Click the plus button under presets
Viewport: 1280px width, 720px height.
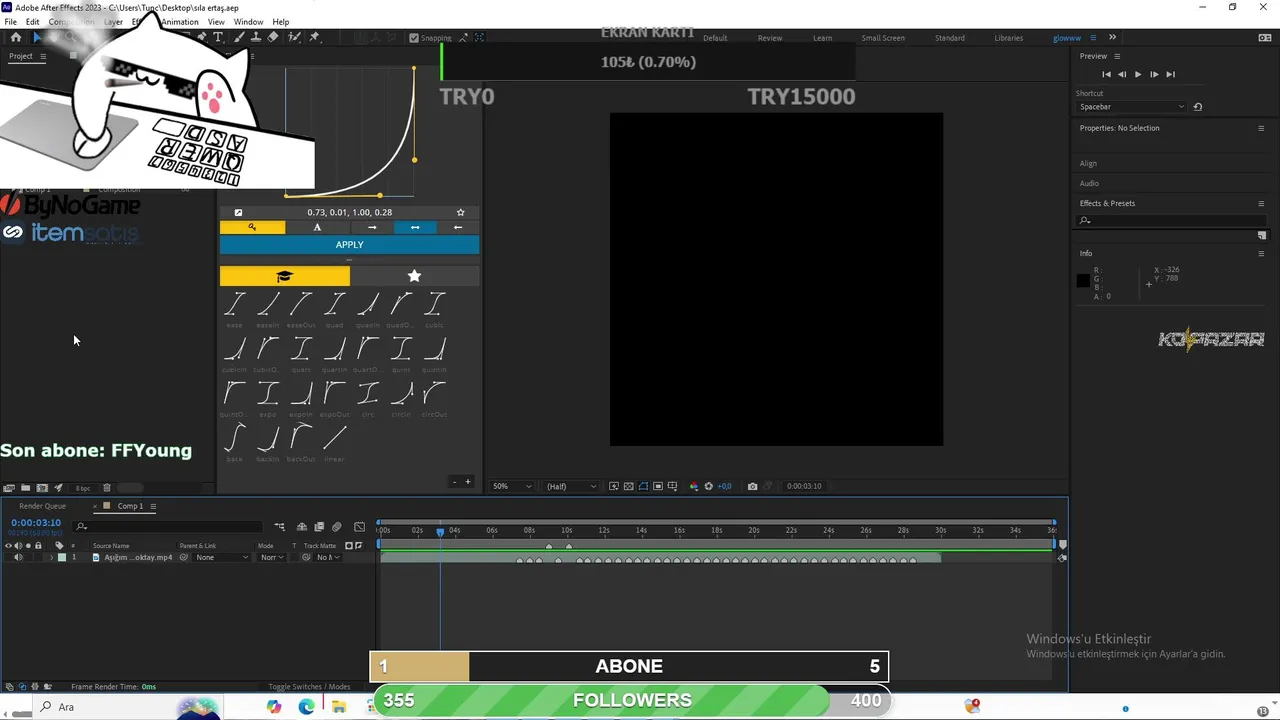tap(467, 482)
